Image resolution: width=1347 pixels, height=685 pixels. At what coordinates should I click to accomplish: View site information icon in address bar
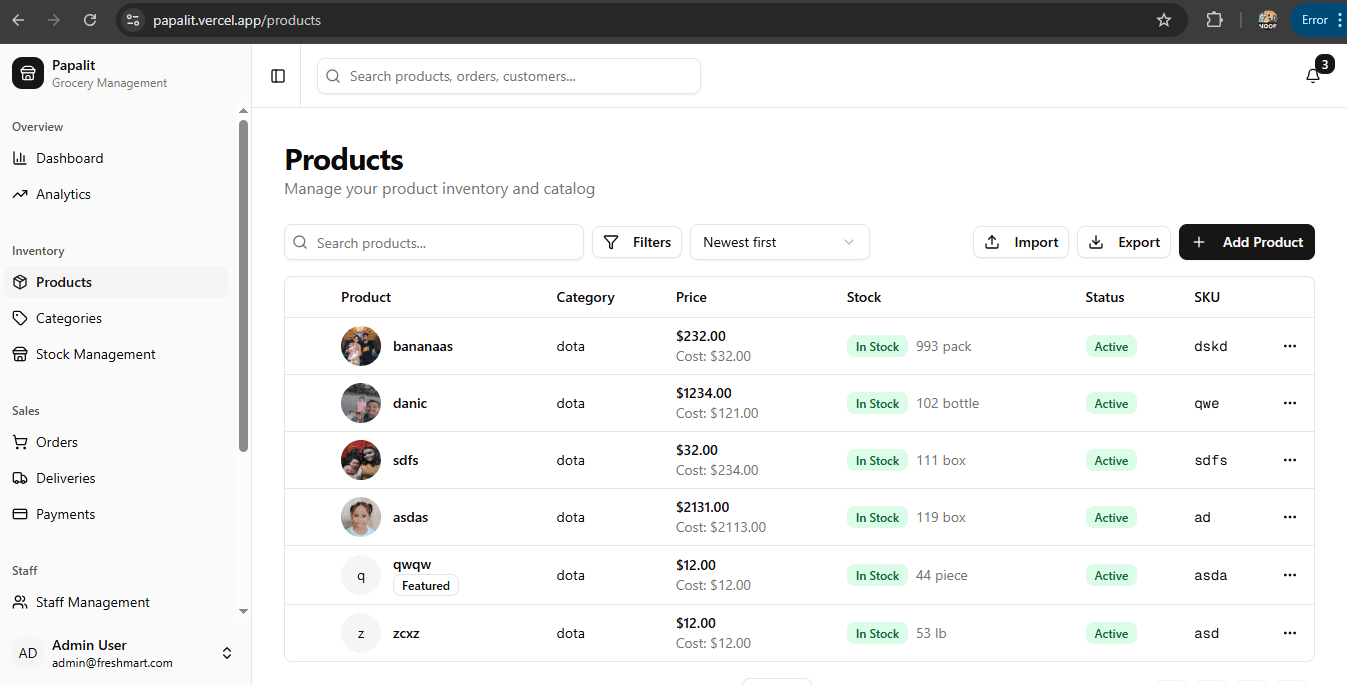pos(133,20)
